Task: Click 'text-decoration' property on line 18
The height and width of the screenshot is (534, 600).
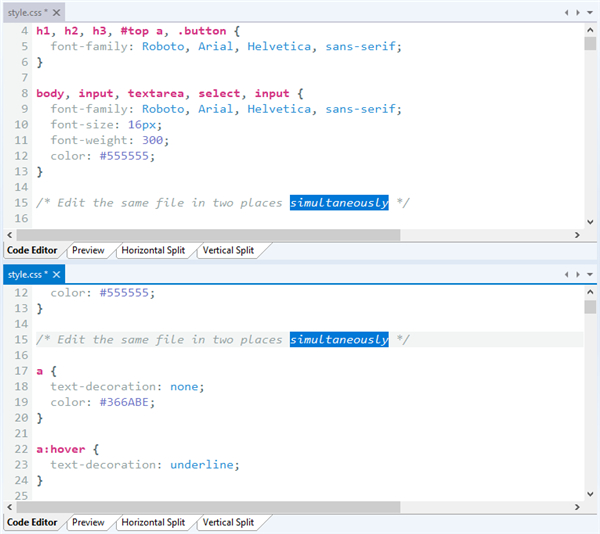Action: point(103,386)
